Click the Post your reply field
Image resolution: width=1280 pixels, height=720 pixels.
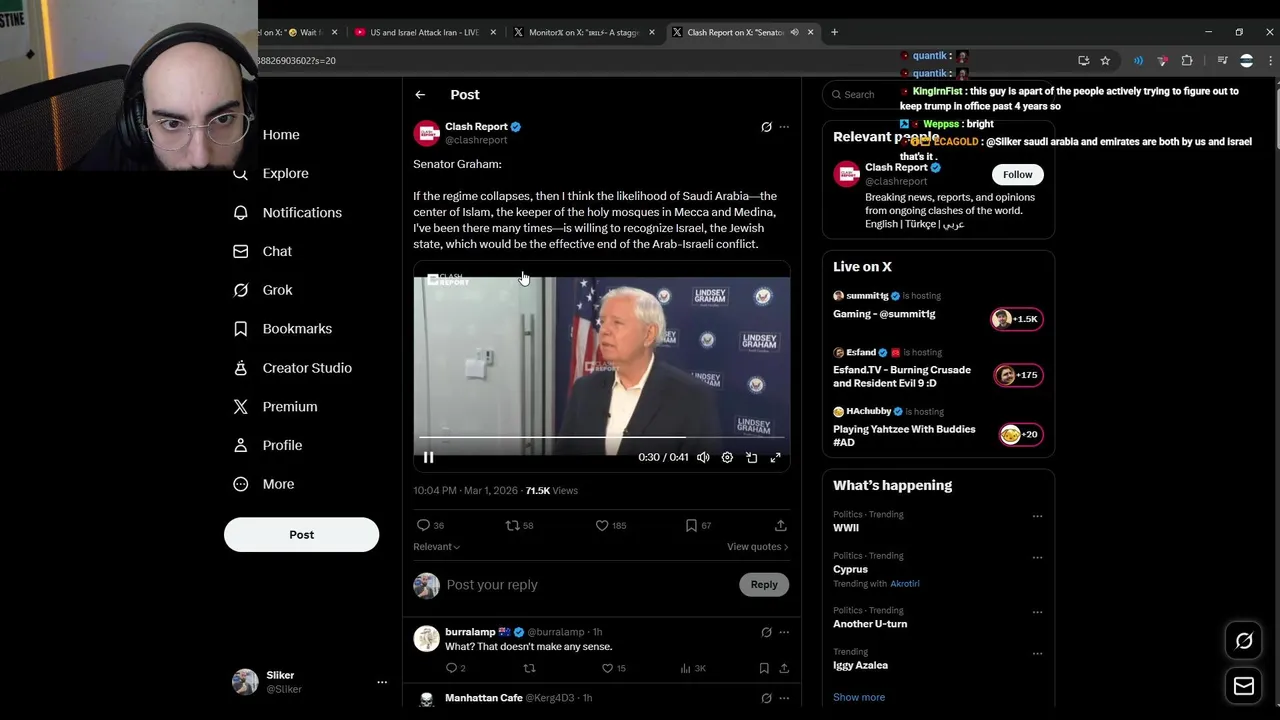(x=588, y=585)
